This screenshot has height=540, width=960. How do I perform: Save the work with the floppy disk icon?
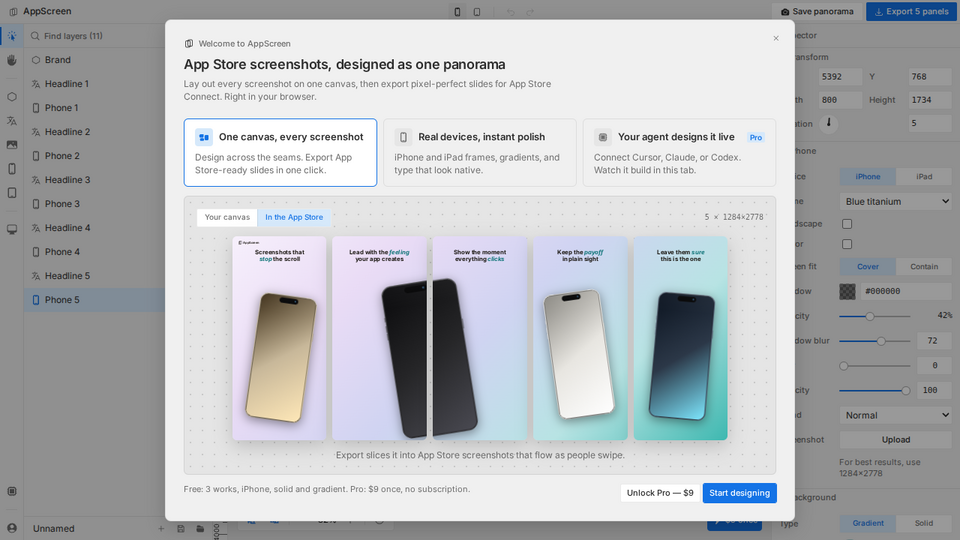(181, 528)
